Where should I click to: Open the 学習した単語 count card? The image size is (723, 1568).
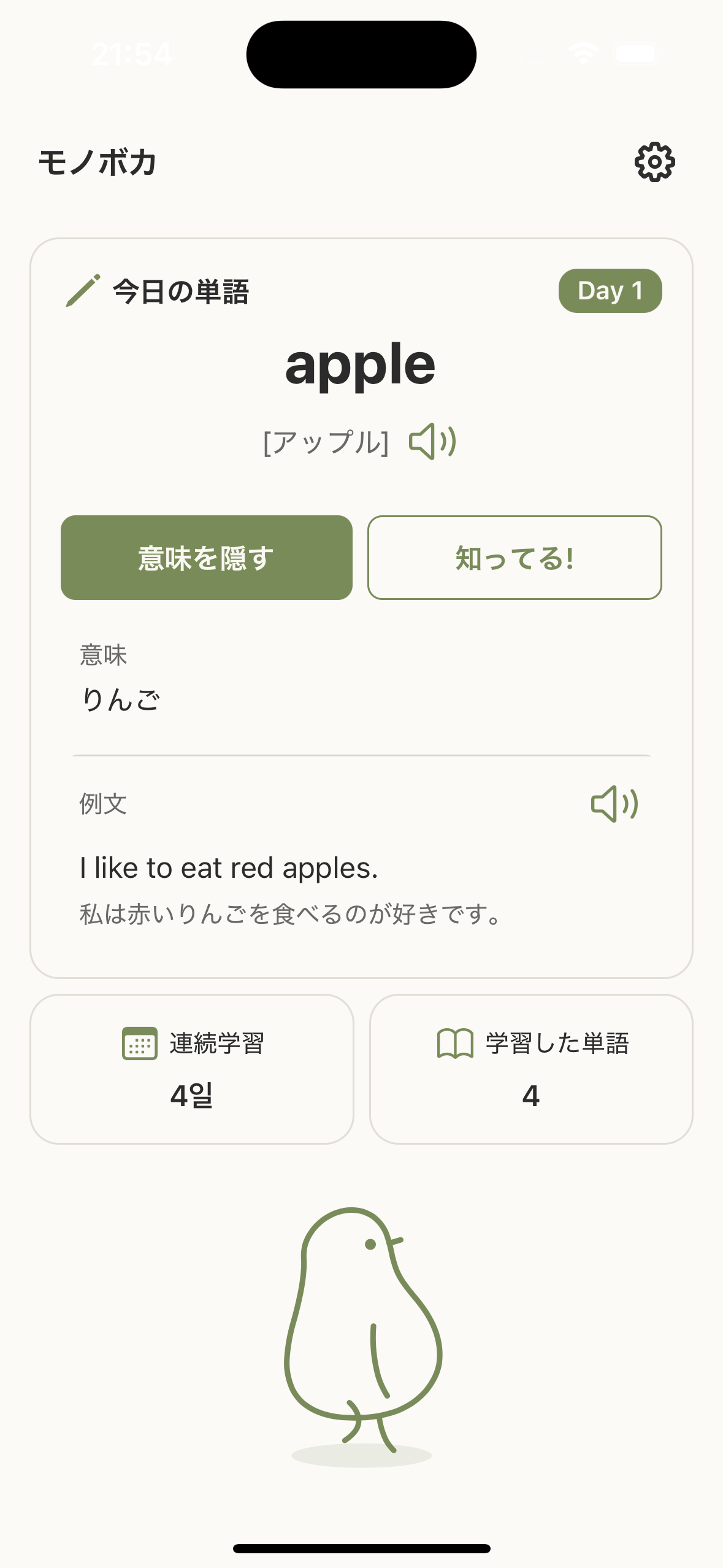coord(531,1069)
